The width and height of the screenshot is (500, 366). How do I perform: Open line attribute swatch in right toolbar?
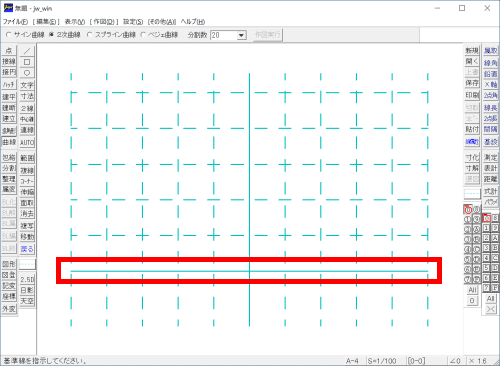472,193
